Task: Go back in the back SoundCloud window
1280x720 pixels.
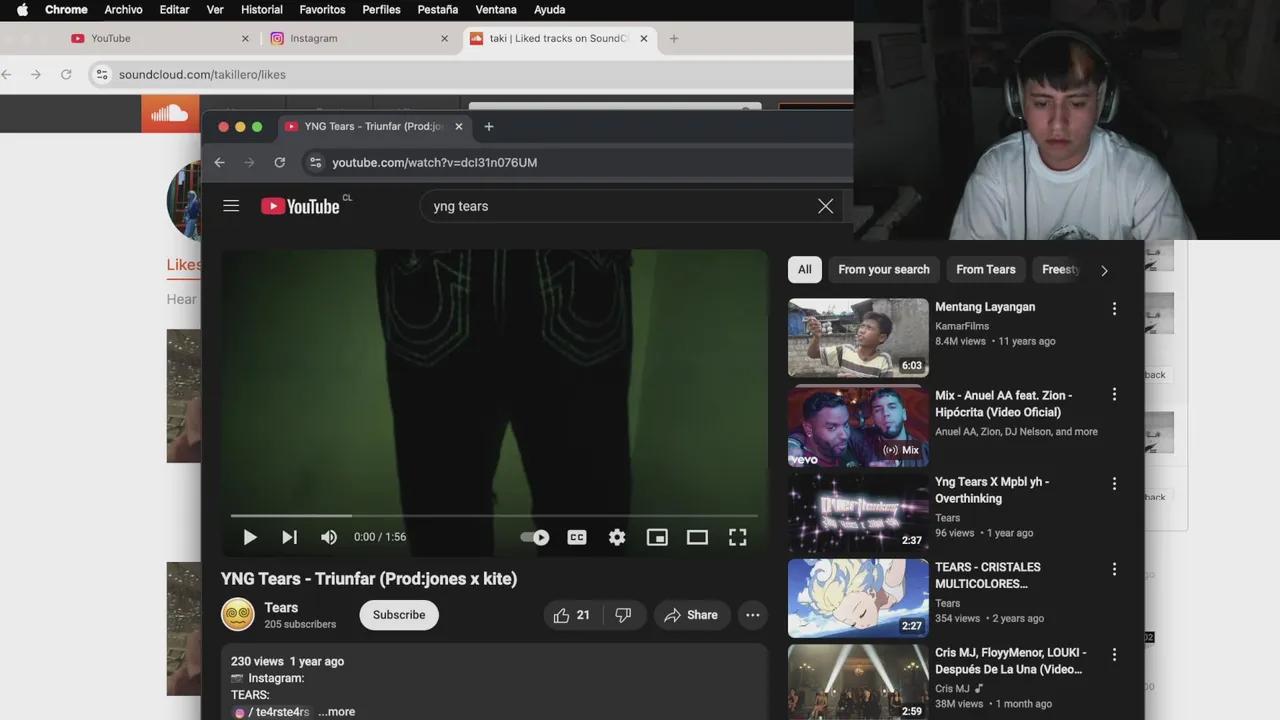Action: coord(7,74)
